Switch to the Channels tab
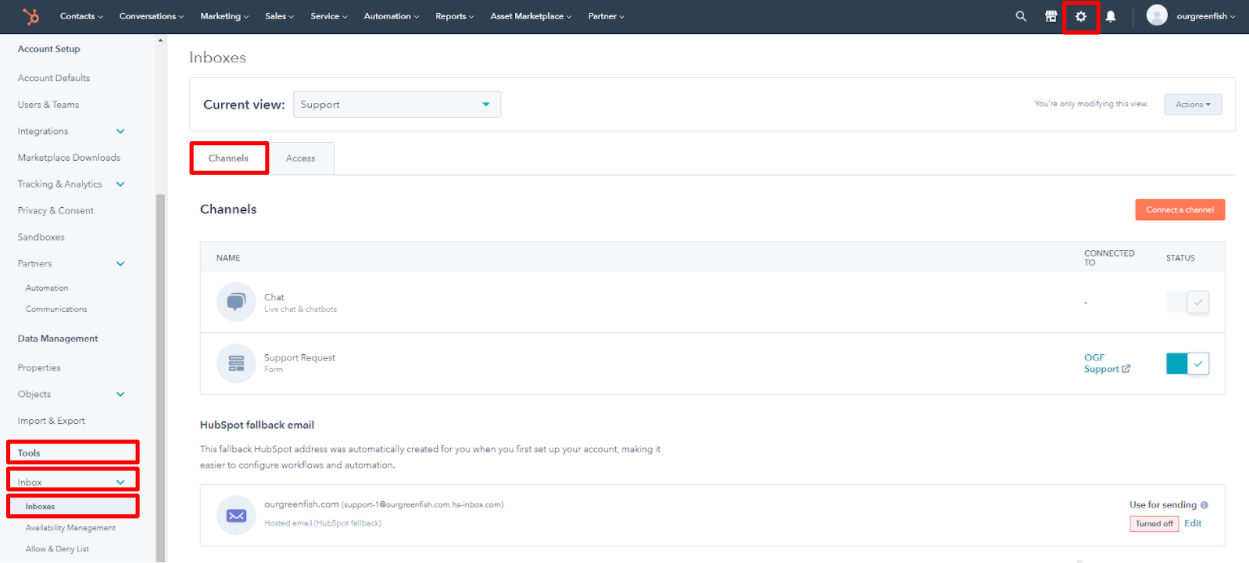This screenshot has height=563, width=1249. [229, 158]
